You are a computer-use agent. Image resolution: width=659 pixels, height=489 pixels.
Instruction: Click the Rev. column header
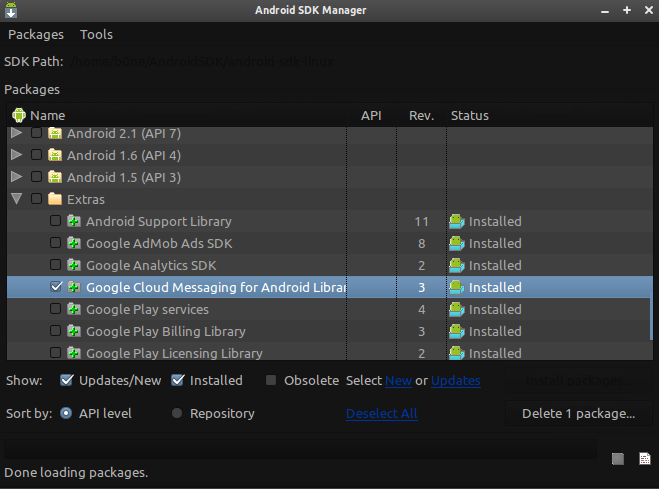pos(422,116)
